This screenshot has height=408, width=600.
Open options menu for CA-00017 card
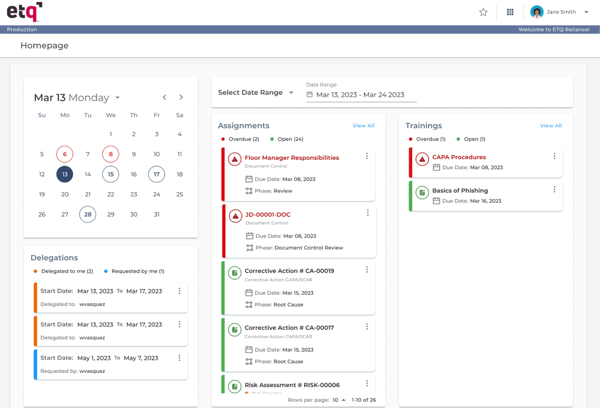367,326
